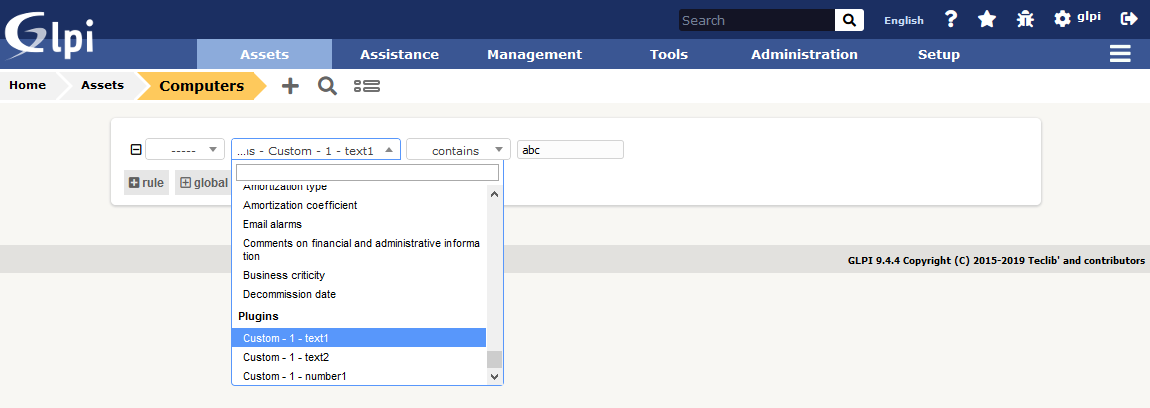
Task: Select Custom - 1 - number1 option
Action: click(x=359, y=376)
